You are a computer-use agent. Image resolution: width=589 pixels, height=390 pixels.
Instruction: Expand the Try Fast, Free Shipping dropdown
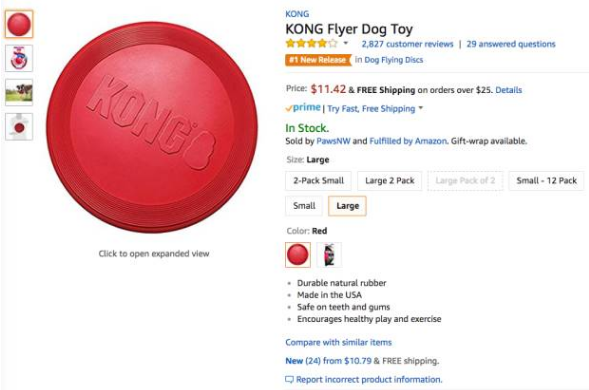[x=421, y=108]
